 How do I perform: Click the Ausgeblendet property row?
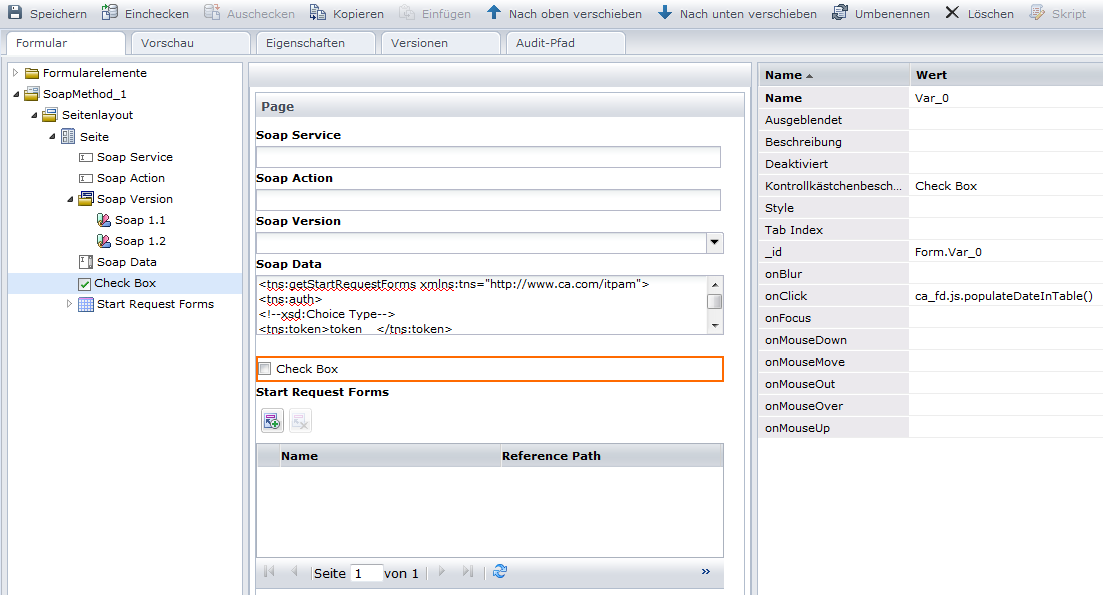tap(931, 120)
